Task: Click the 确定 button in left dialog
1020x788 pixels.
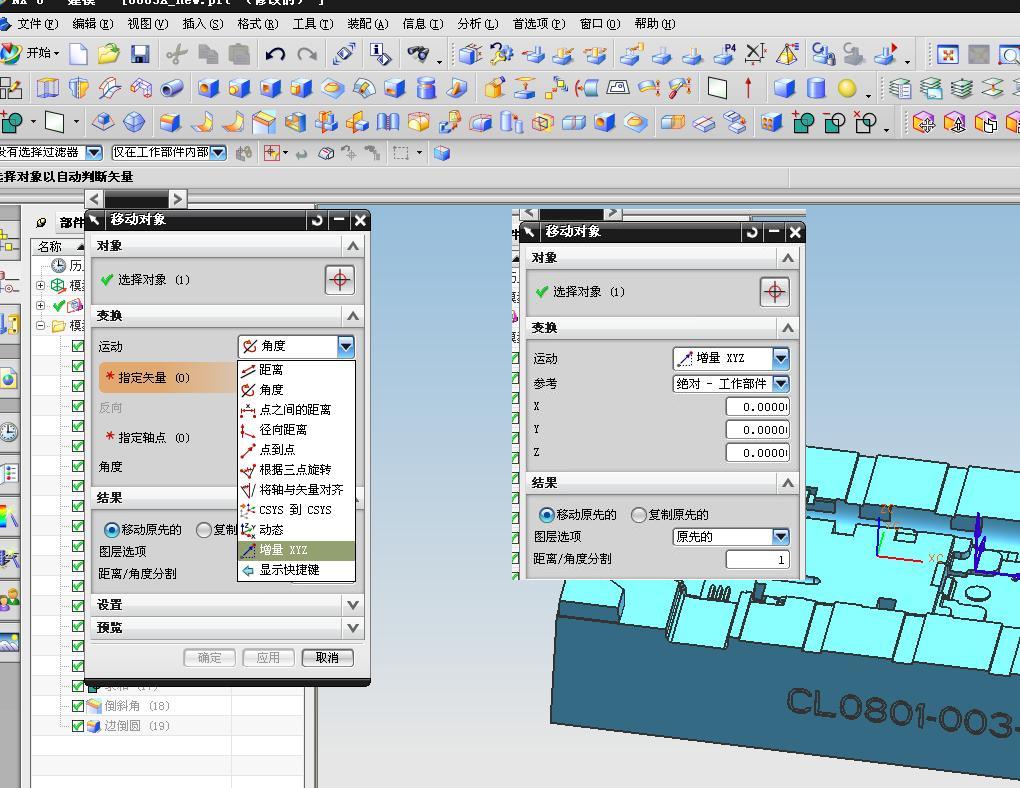Action: (x=209, y=658)
